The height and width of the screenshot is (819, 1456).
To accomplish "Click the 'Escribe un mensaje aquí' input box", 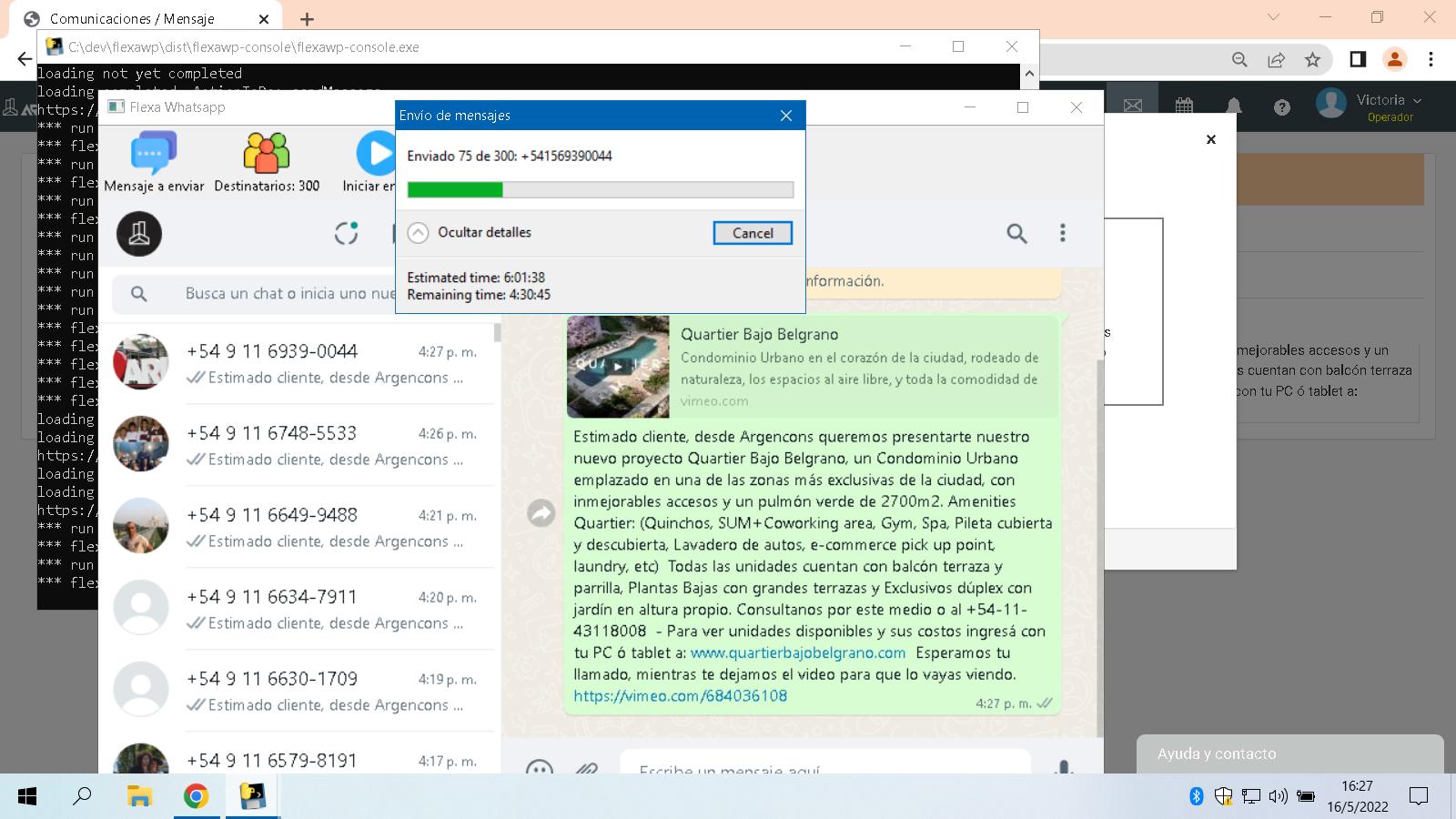I will point(824,763).
